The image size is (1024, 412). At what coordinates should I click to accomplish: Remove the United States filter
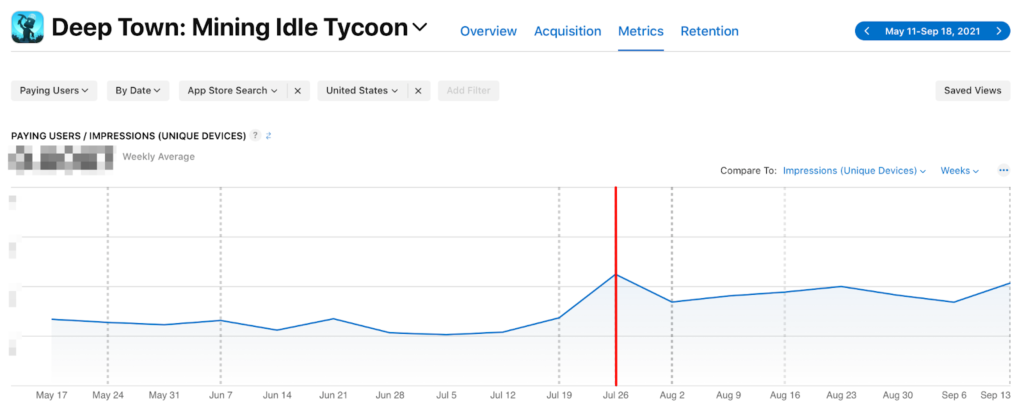tap(418, 91)
